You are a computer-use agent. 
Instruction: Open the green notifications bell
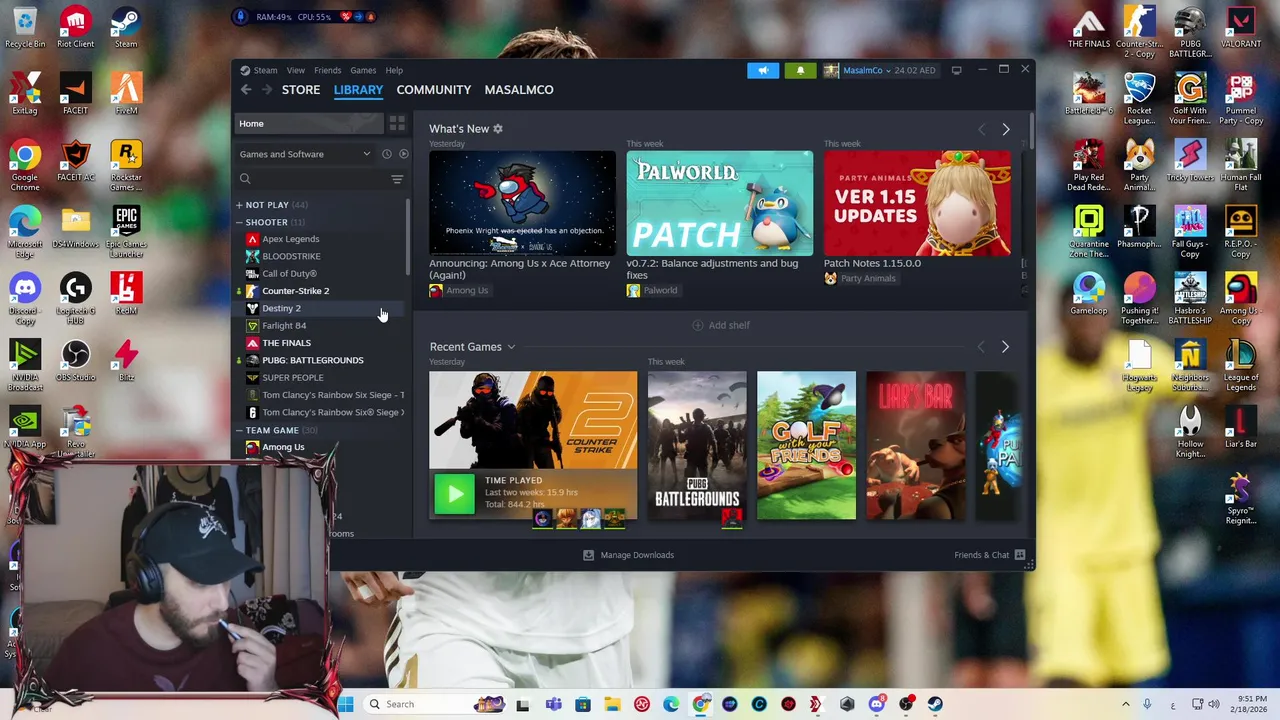click(x=800, y=70)
